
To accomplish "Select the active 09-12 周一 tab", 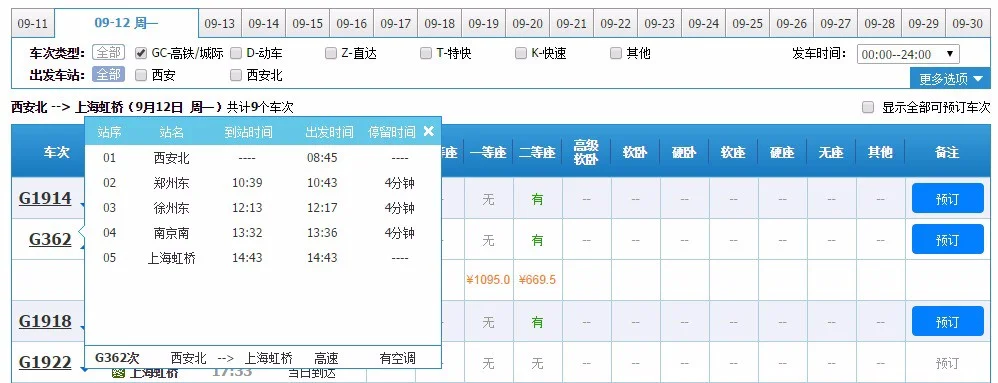I will [126, 24].
